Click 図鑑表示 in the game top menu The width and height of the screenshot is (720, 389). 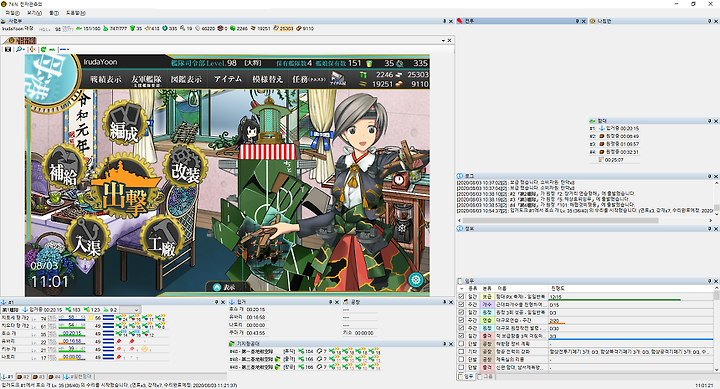click(x=186, y=79)
